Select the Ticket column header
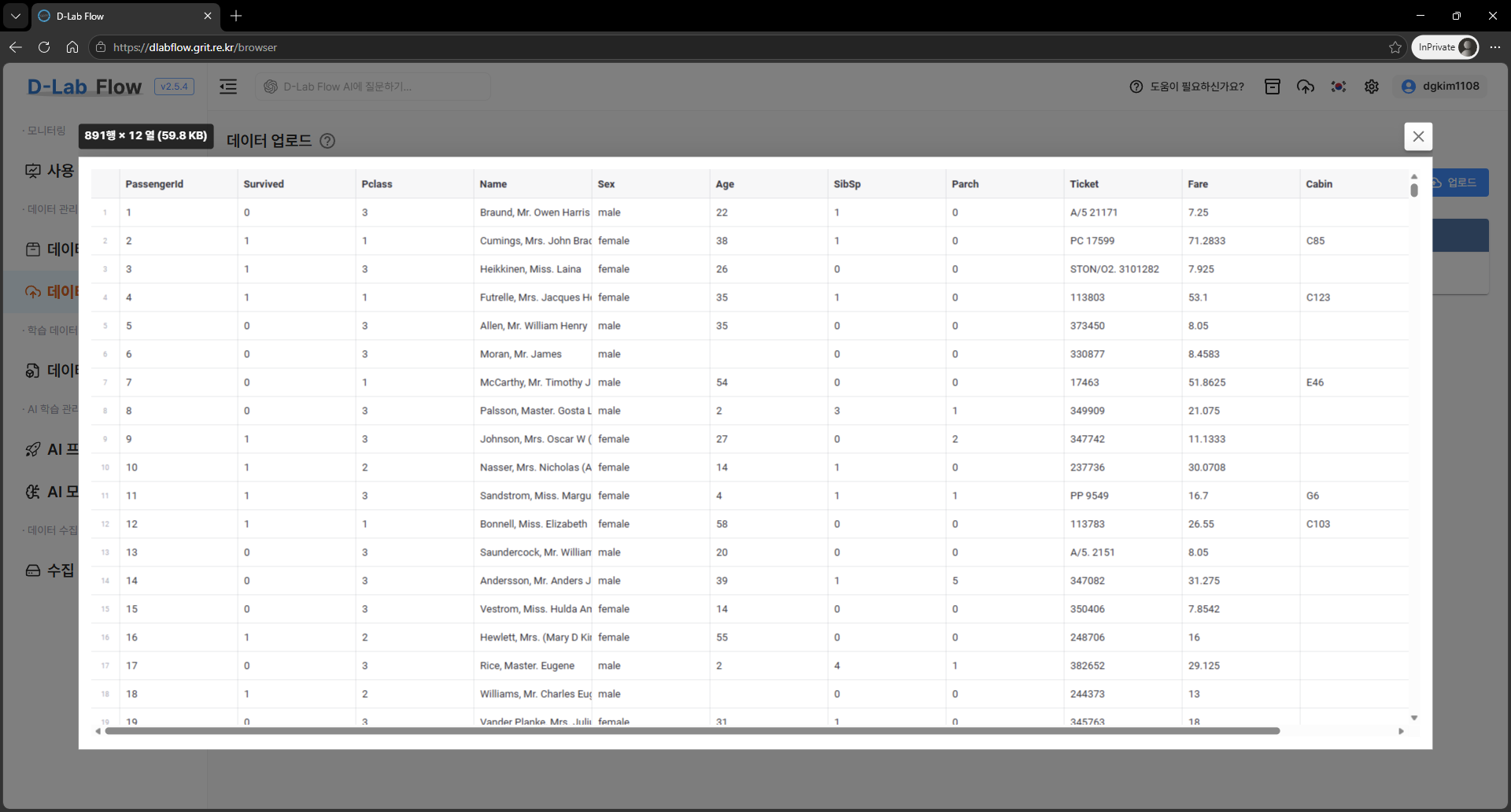The height and width of the screenshot is (812, 1511). tap(1122, 184)
